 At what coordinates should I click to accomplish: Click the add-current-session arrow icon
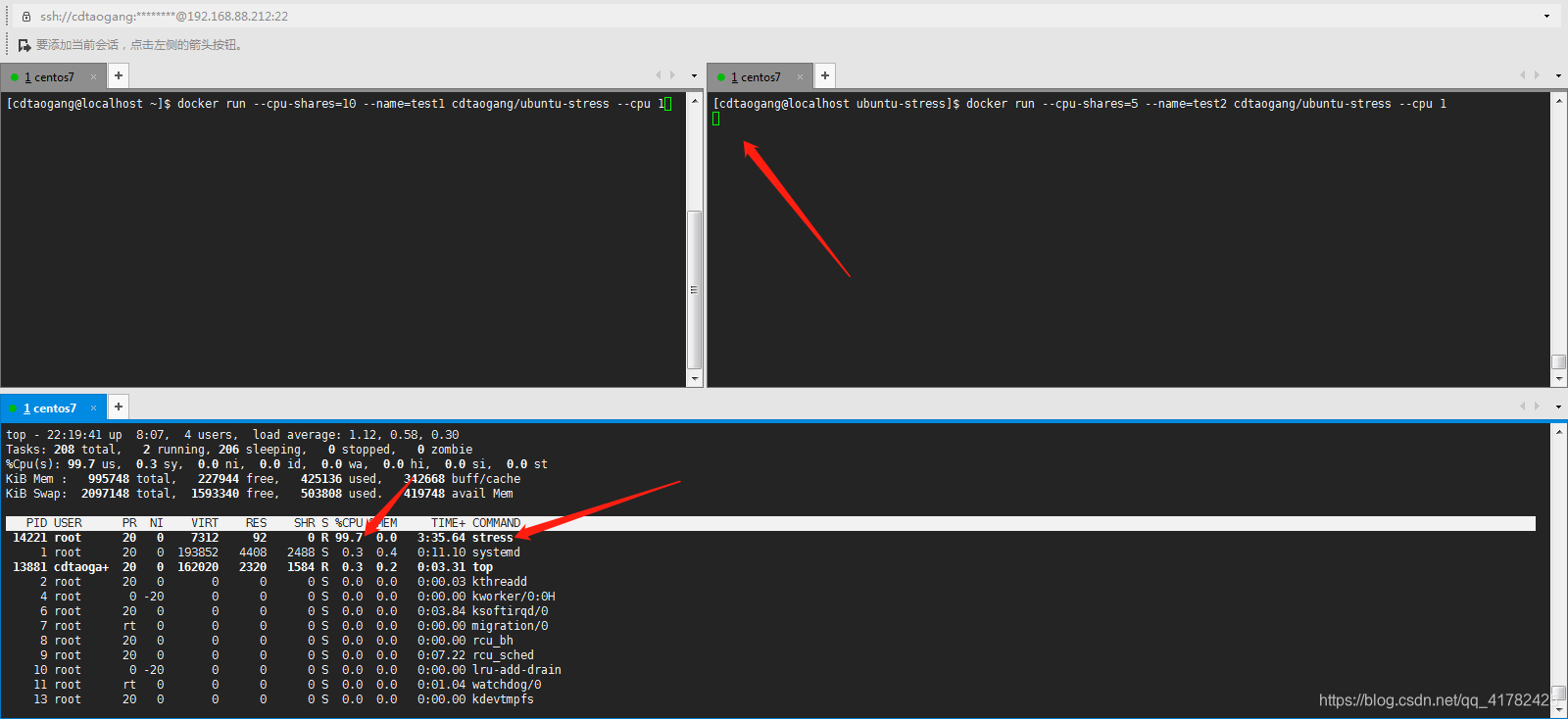click(x=24, y=45)
